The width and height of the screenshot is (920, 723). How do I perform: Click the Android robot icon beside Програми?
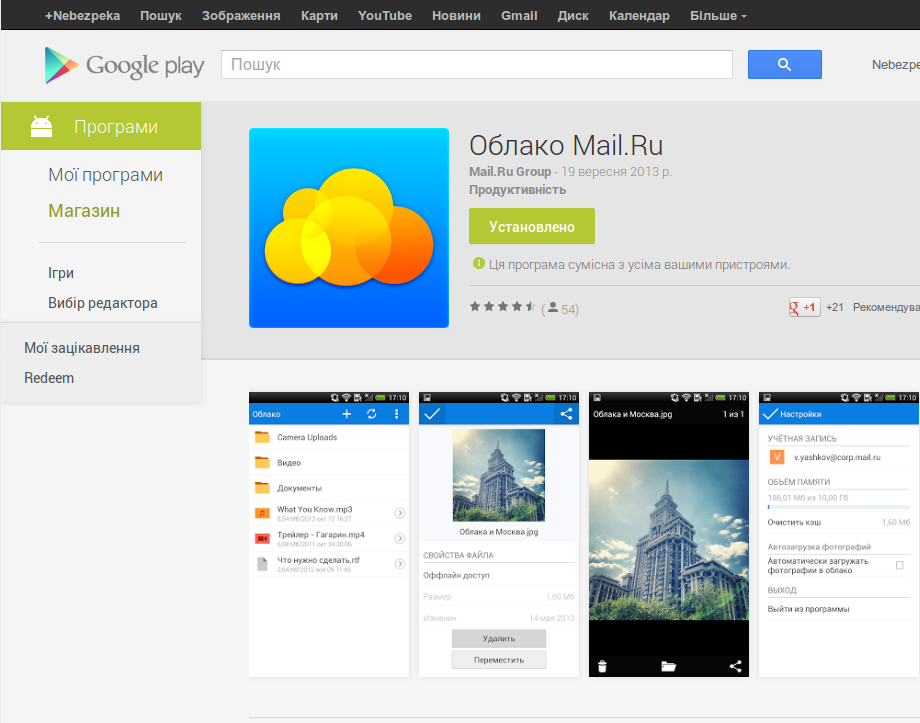[x=42, y=126]
